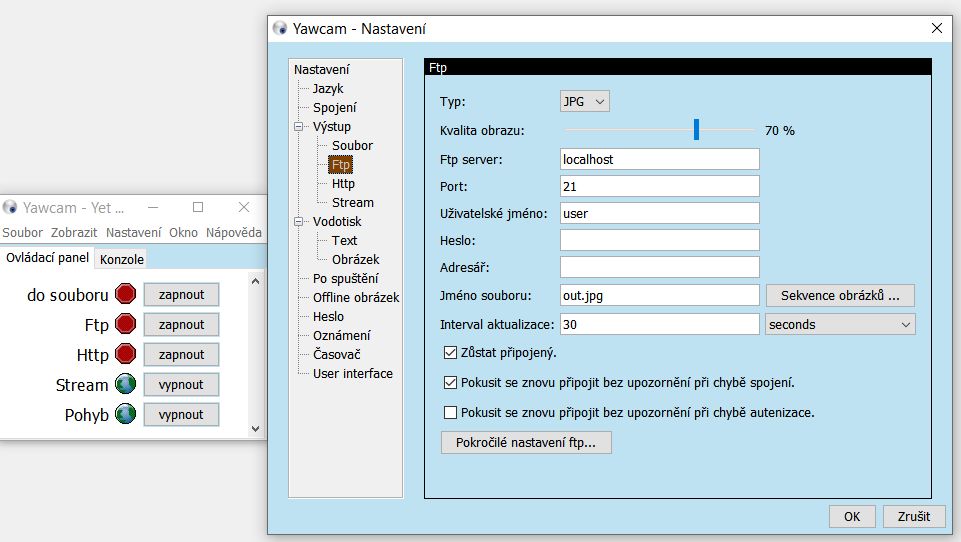Click the Yawcam icon in Nastavení title bar
961x542 pixels.
tap(281, 29)
